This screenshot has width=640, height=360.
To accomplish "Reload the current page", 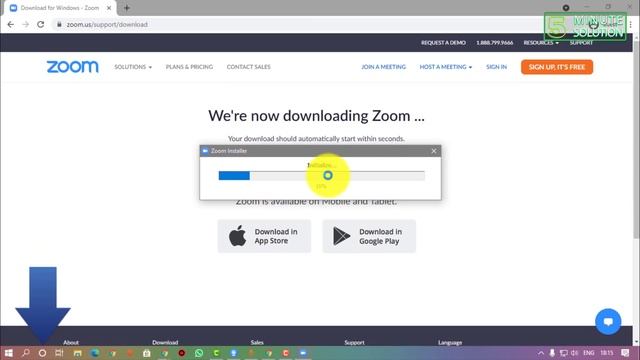I will pos(40,24).
